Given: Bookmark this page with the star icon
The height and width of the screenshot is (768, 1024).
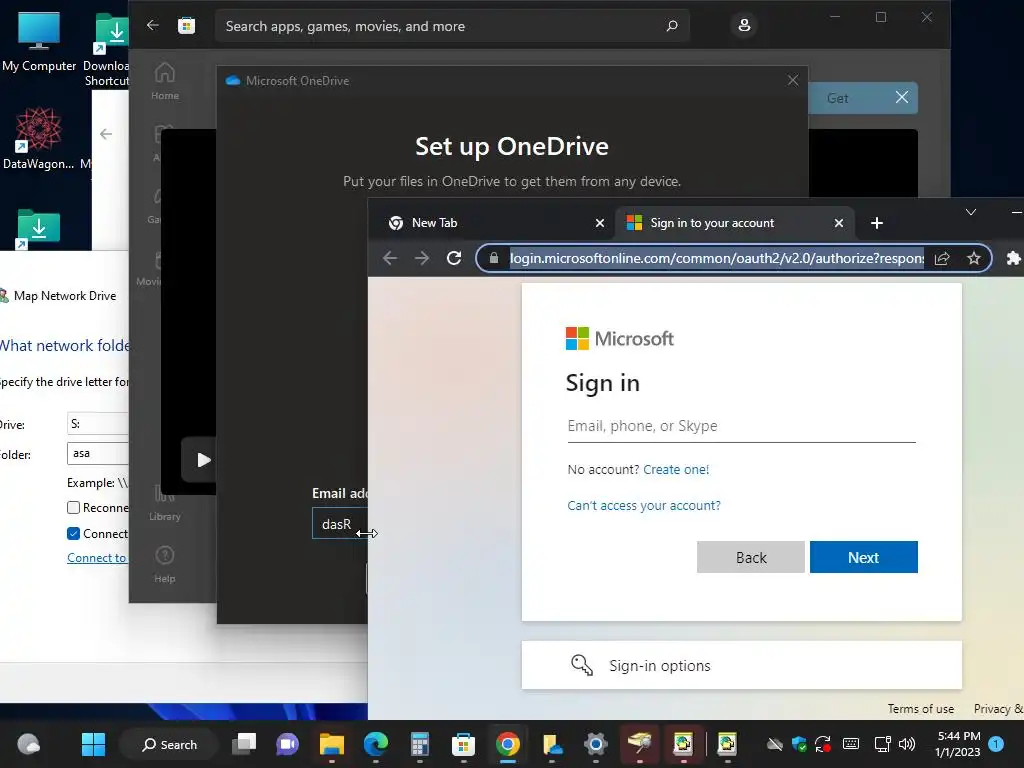Looking at the screenshot, I should click(974, 258).
